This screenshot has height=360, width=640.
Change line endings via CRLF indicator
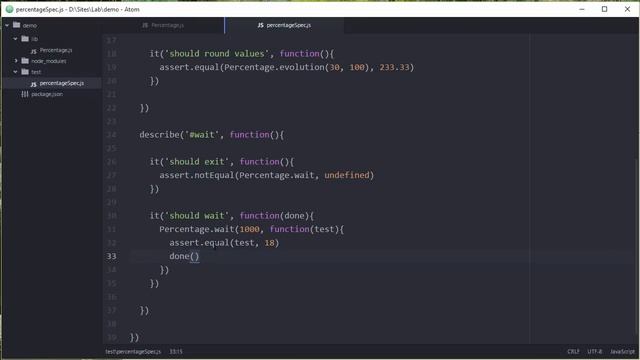click(573, 351)
